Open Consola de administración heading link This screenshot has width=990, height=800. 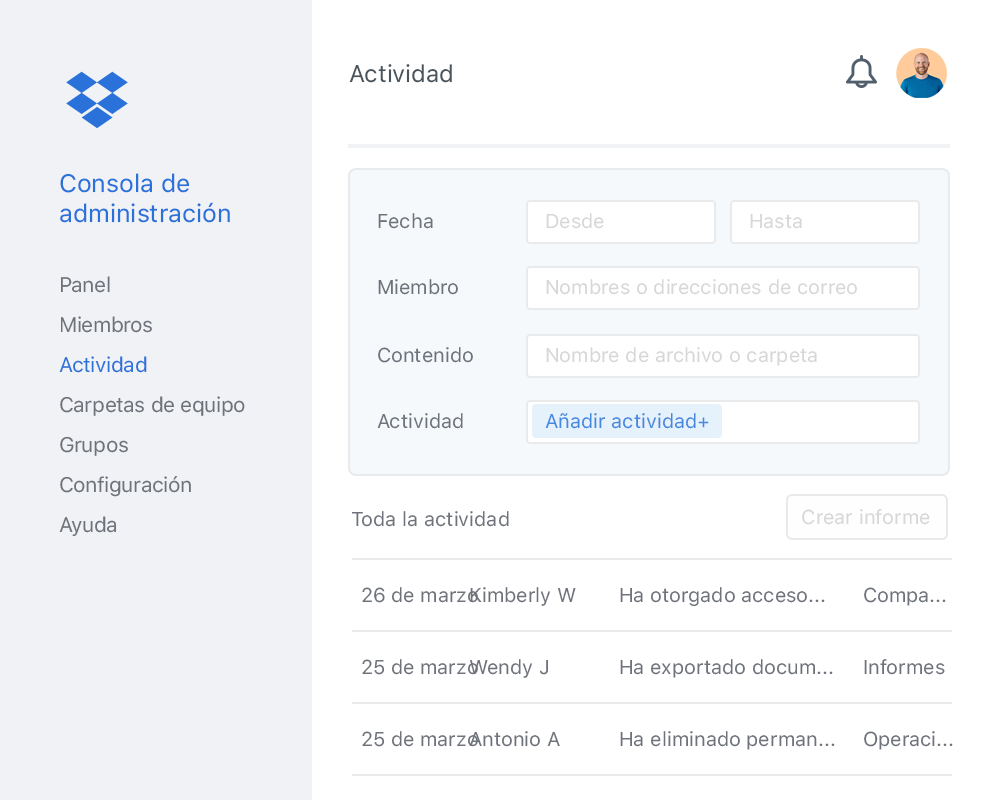(145, 198)
